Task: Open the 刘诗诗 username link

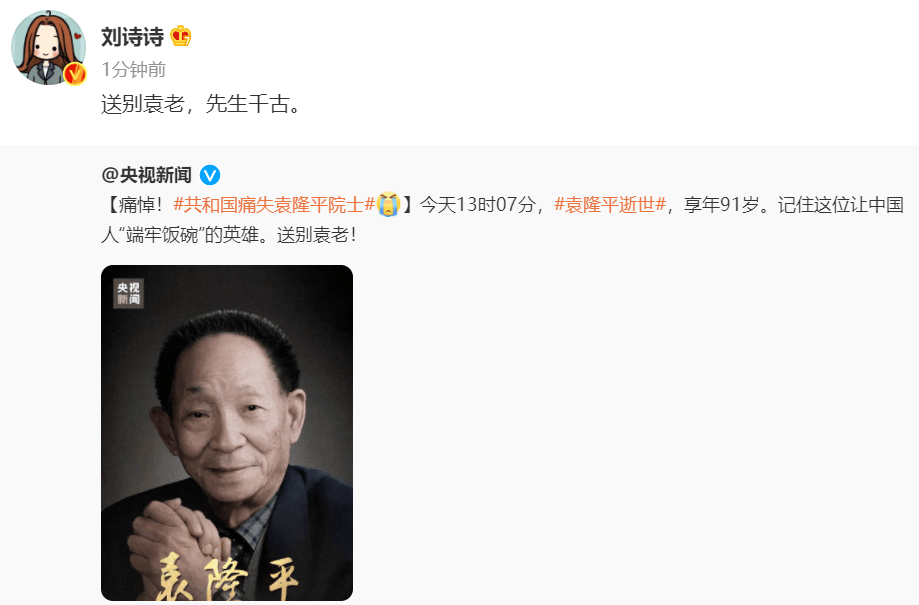Action: click(x=132, y=37)
